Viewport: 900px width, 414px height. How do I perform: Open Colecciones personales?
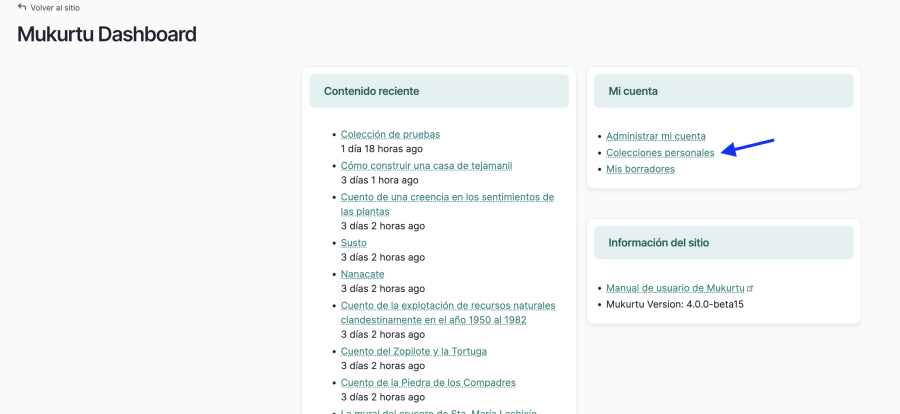(660, 153)
